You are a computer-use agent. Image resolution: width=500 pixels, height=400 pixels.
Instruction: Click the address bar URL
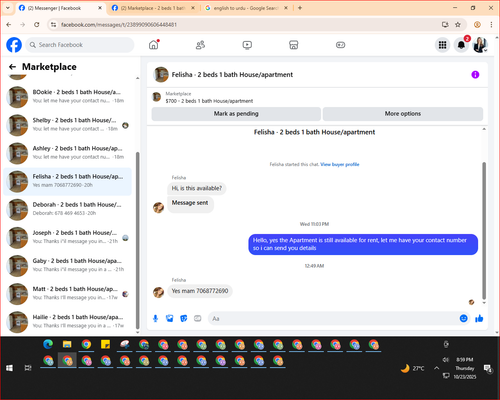tap(119, 25)
